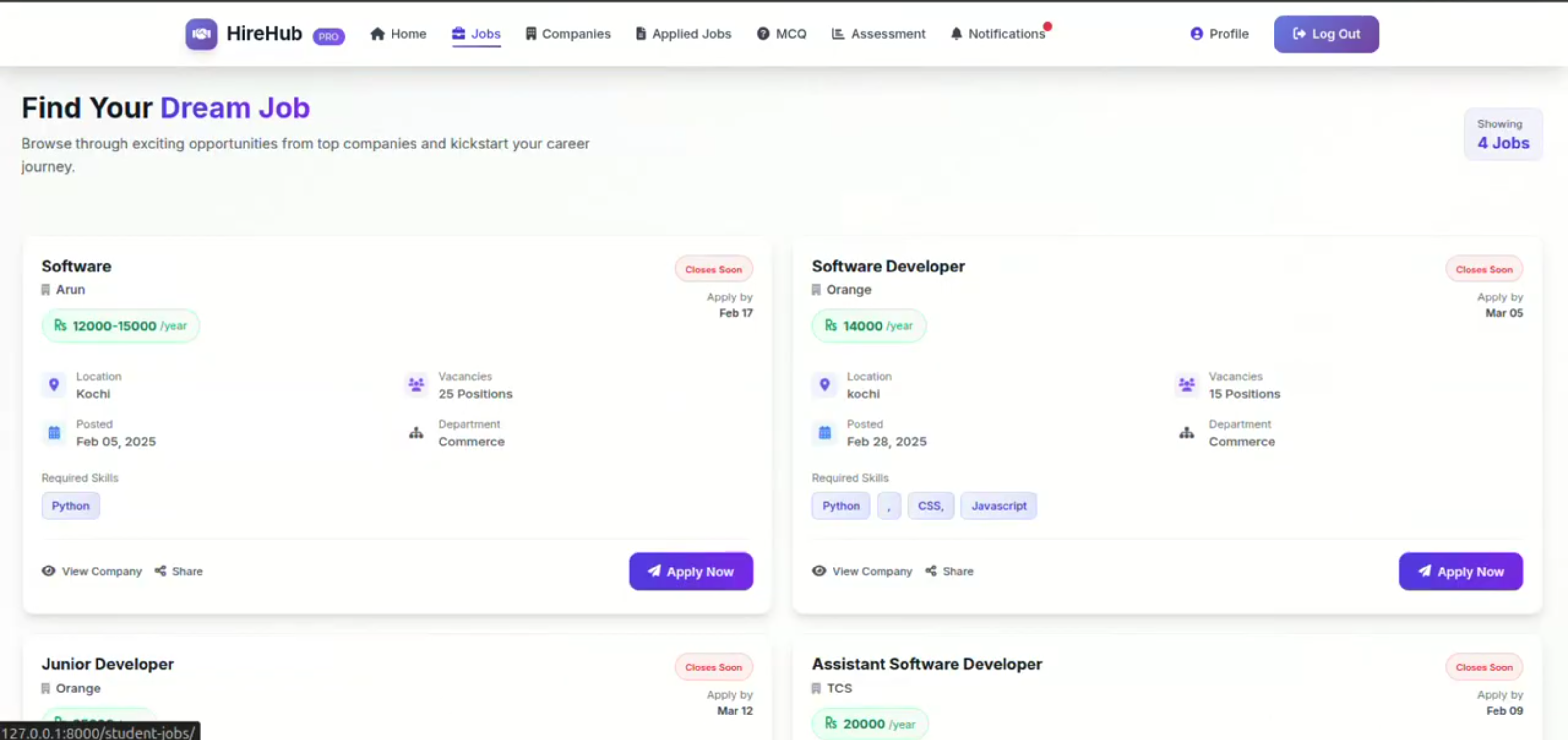Image resolution: width=1568 pixels, height=740 pixels.
Task: Click the Python tag in Software Developer card
Action: pyautogui.click(x=841, y=506)
